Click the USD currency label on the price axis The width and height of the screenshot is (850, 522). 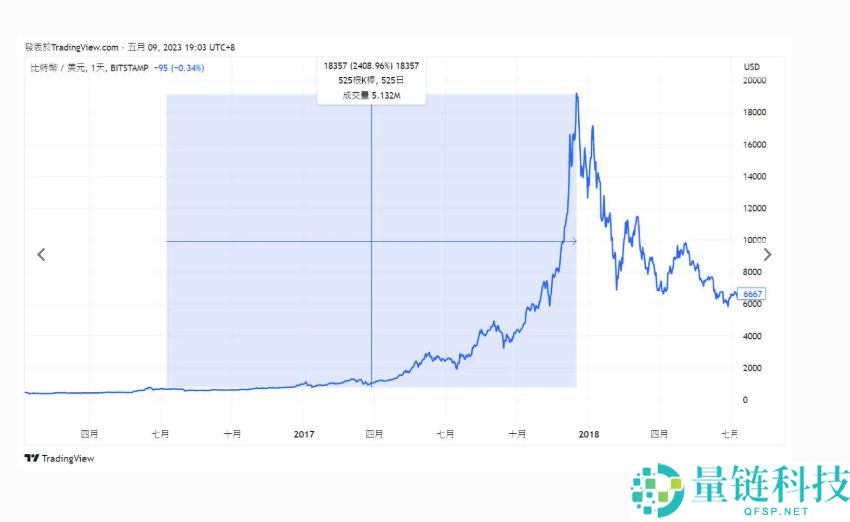tap(752, 66)
